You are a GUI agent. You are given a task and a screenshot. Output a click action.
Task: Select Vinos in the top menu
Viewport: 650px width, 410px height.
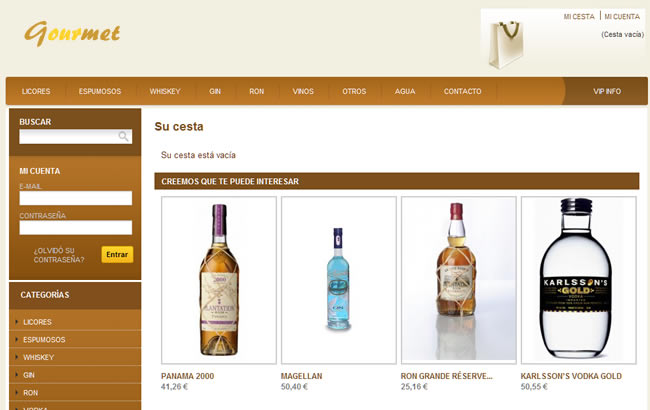point(303,91)
